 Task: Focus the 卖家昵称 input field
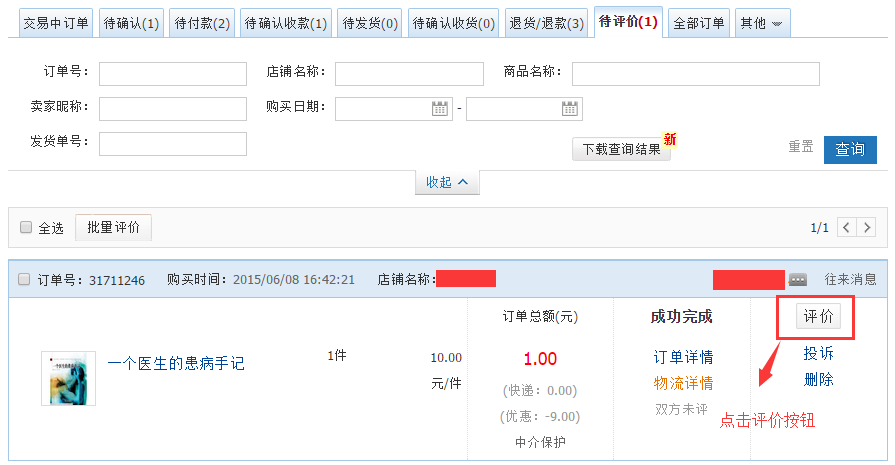[x=173, y=108]
